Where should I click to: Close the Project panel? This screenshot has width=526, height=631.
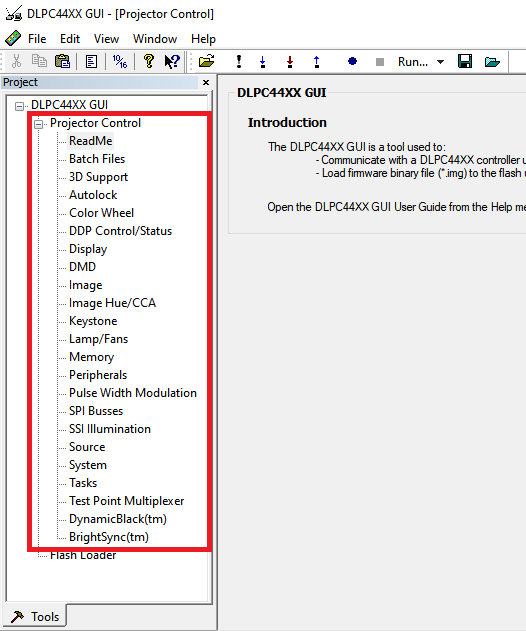tap(206, 82)
